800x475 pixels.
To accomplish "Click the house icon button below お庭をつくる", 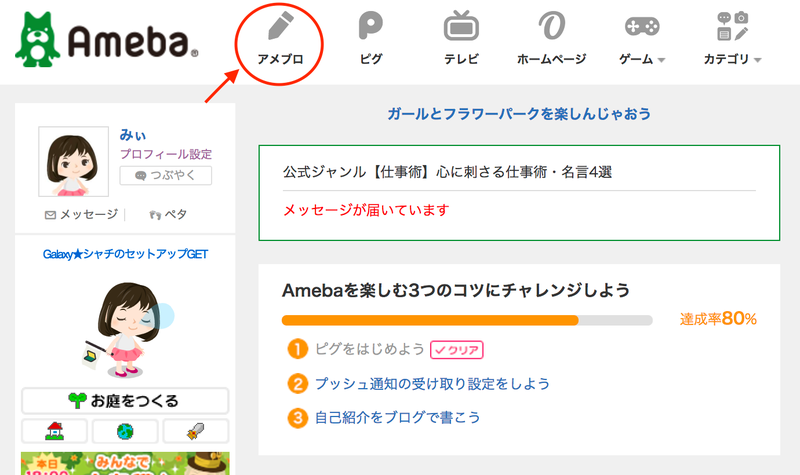I will point(55,431).
